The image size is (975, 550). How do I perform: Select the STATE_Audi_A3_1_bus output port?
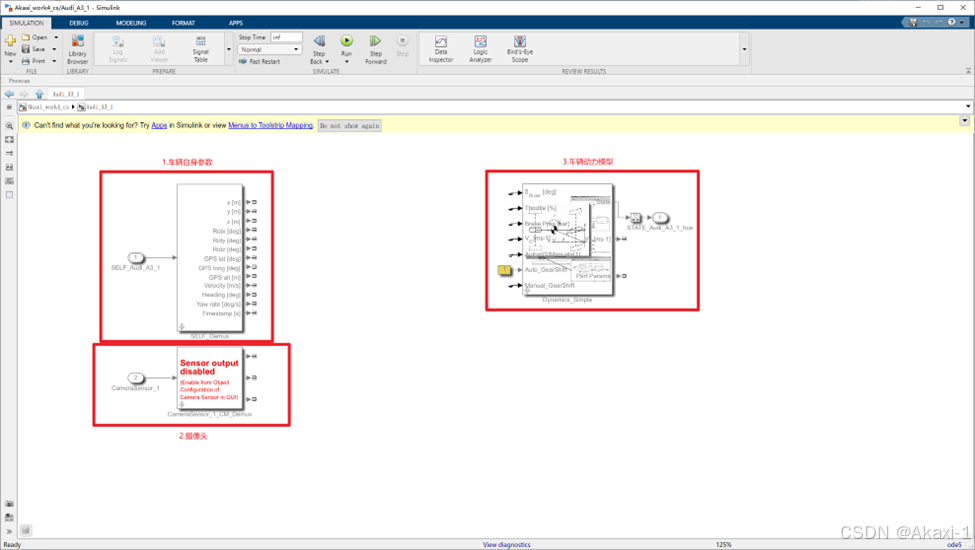[660, 217]
